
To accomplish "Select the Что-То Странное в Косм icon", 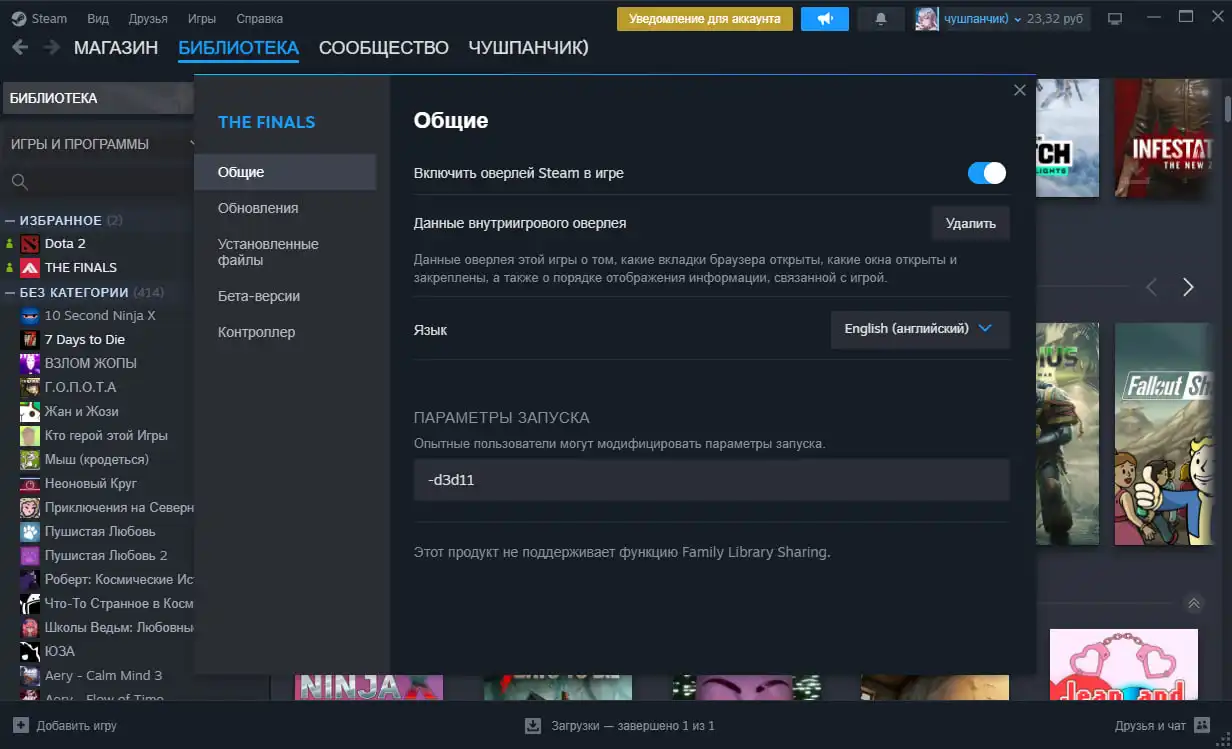I will coord(30,603).
